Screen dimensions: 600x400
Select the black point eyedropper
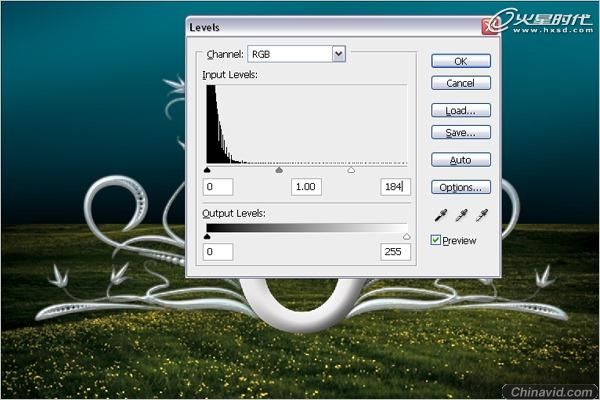(441, 215)
